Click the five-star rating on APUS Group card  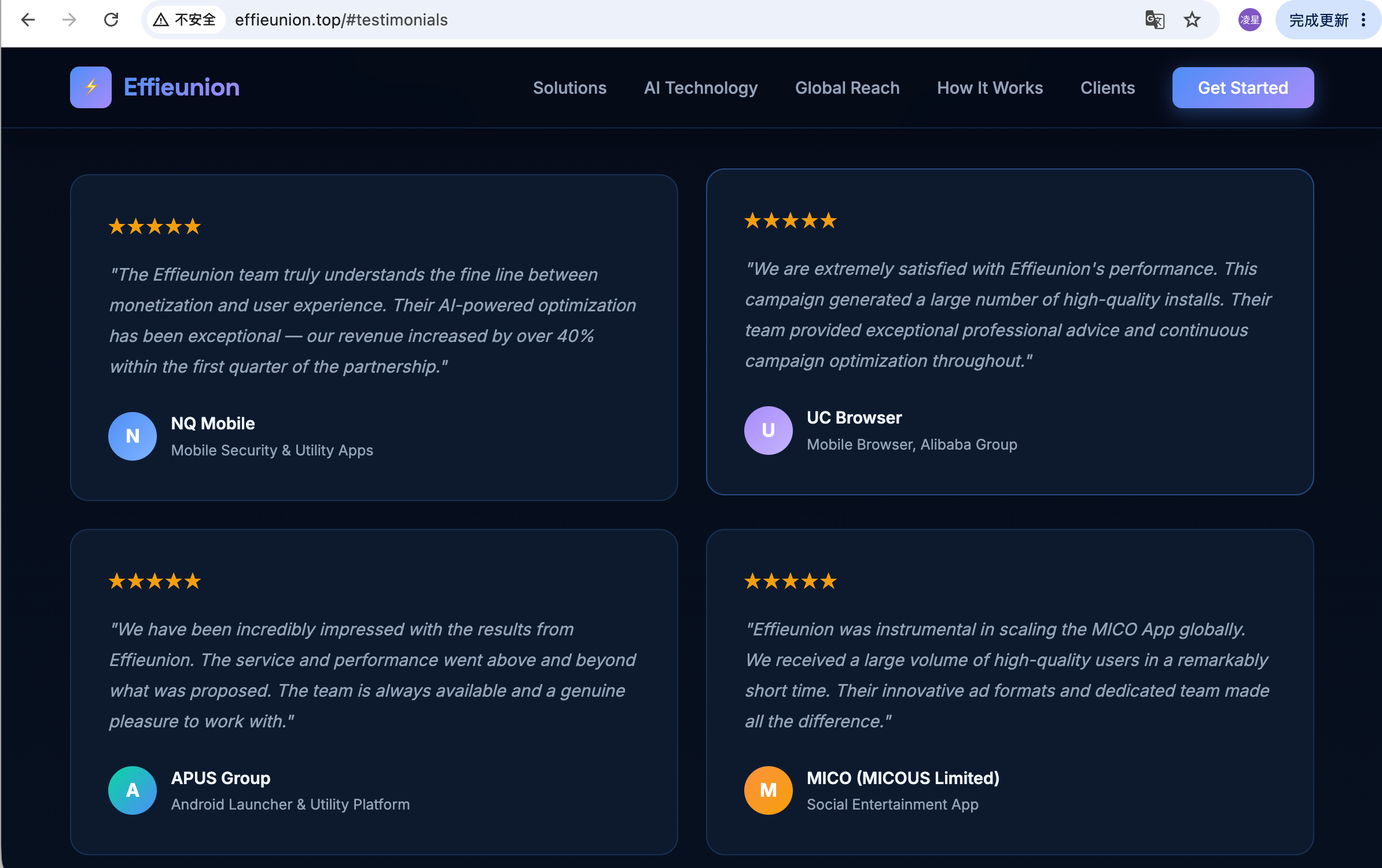tap(155, 581)
